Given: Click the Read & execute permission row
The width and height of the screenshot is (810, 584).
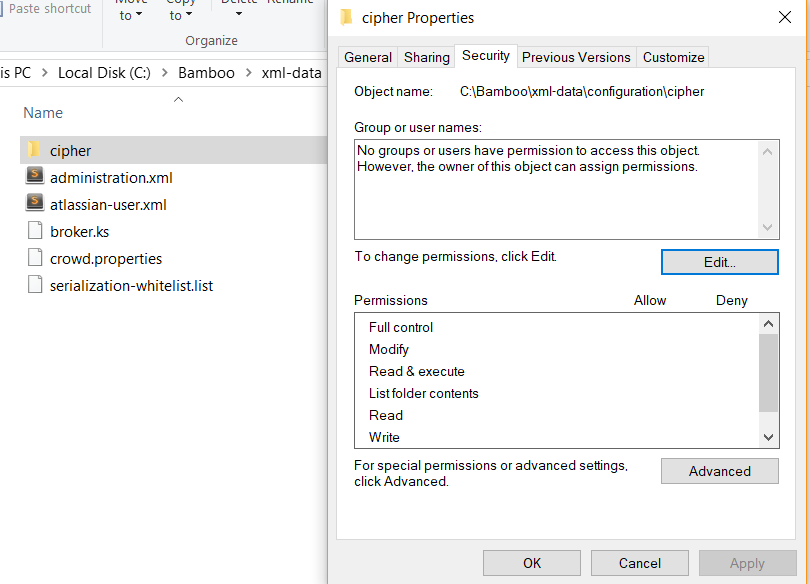Looking at the screenshot, I should coord(557,371).
